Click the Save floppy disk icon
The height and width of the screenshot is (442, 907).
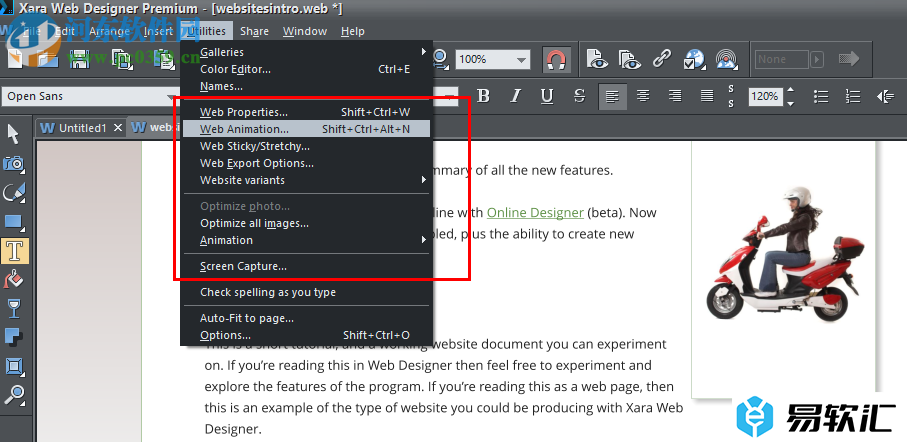pos(80,58)
